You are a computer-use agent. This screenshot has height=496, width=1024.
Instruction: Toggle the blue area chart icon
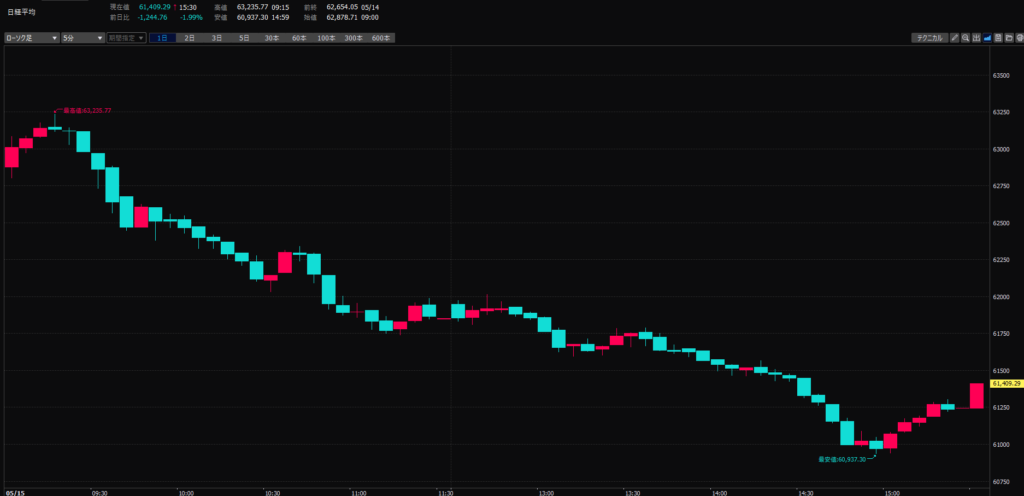tap(987, 38)
